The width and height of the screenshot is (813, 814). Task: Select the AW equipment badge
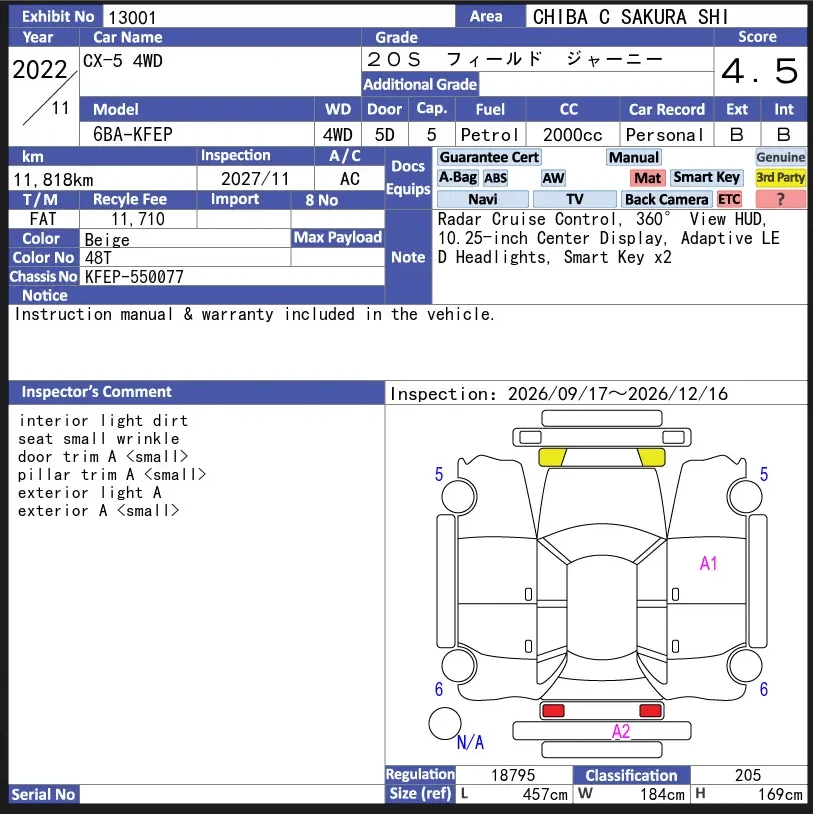tap(553, 178)
